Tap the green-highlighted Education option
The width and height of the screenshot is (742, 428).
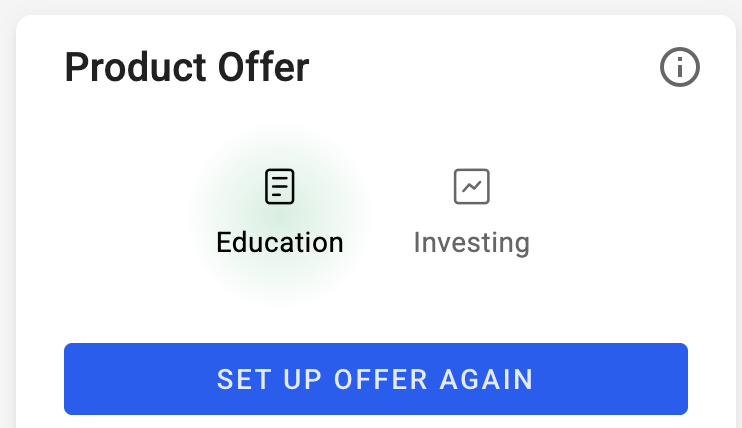[280, 213]
